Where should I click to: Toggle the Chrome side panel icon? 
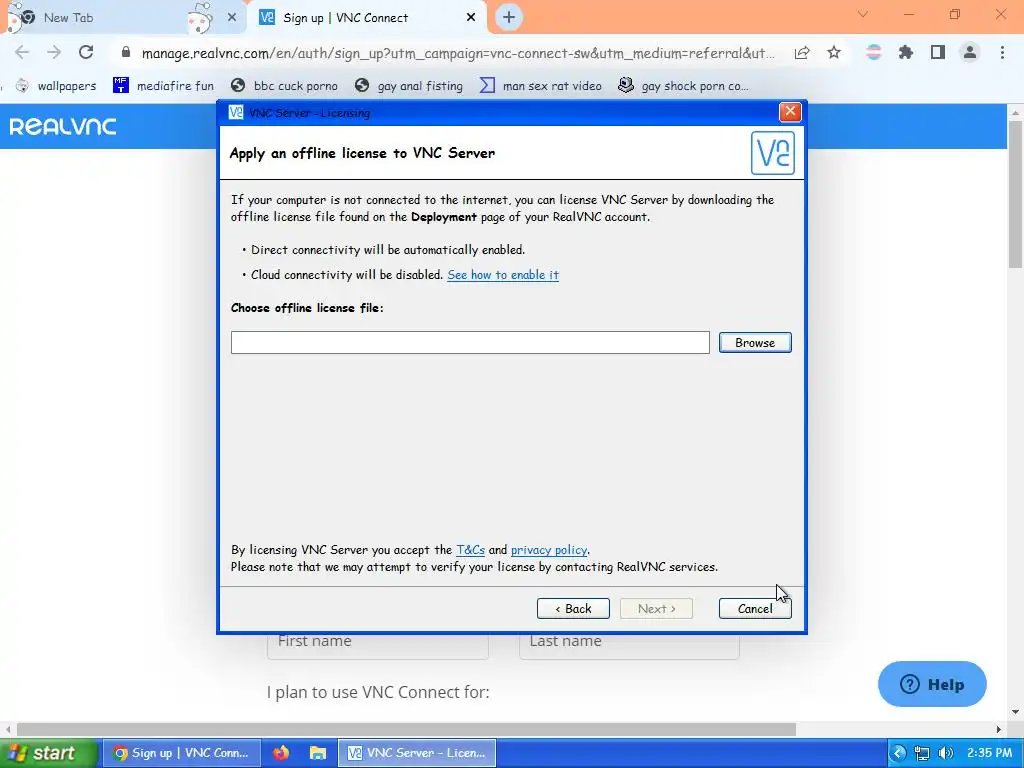pyautogui.click(x=938, y=52)
